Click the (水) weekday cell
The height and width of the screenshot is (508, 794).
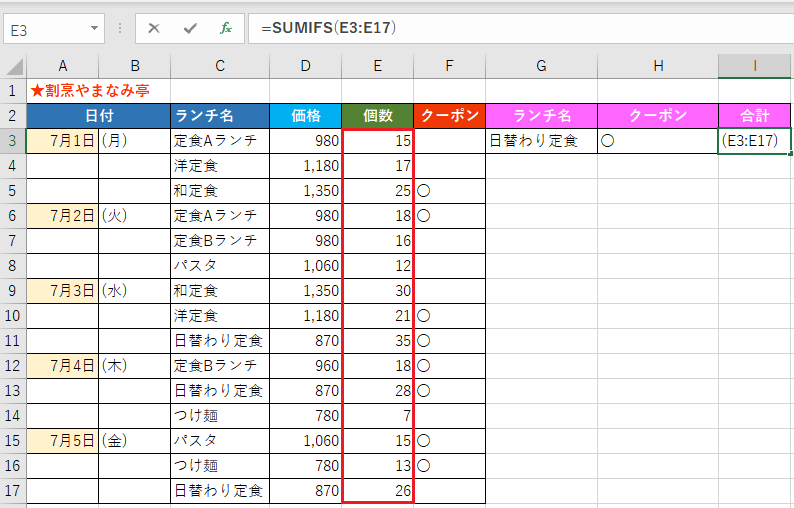[x=135, y=291]
